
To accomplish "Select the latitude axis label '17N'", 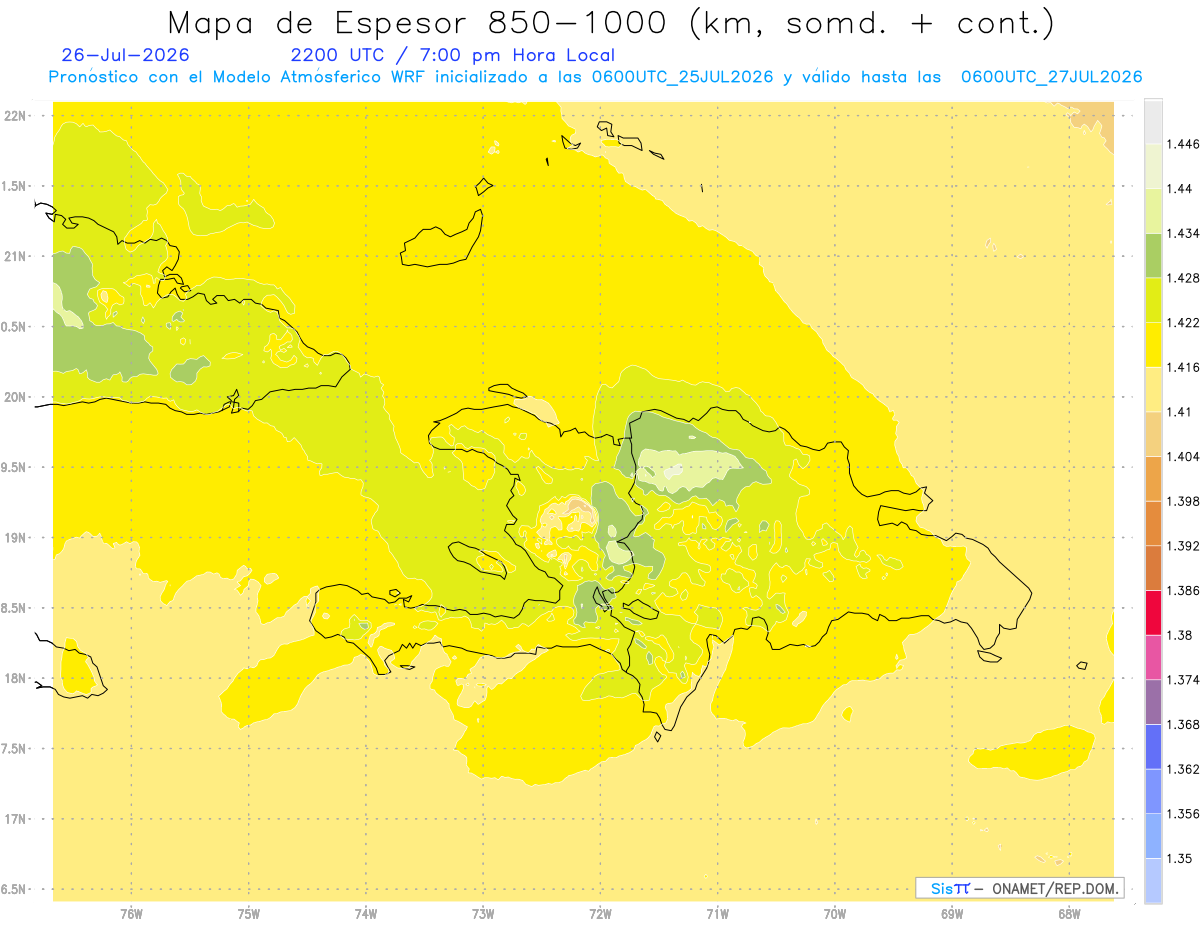I will point(16,819).
